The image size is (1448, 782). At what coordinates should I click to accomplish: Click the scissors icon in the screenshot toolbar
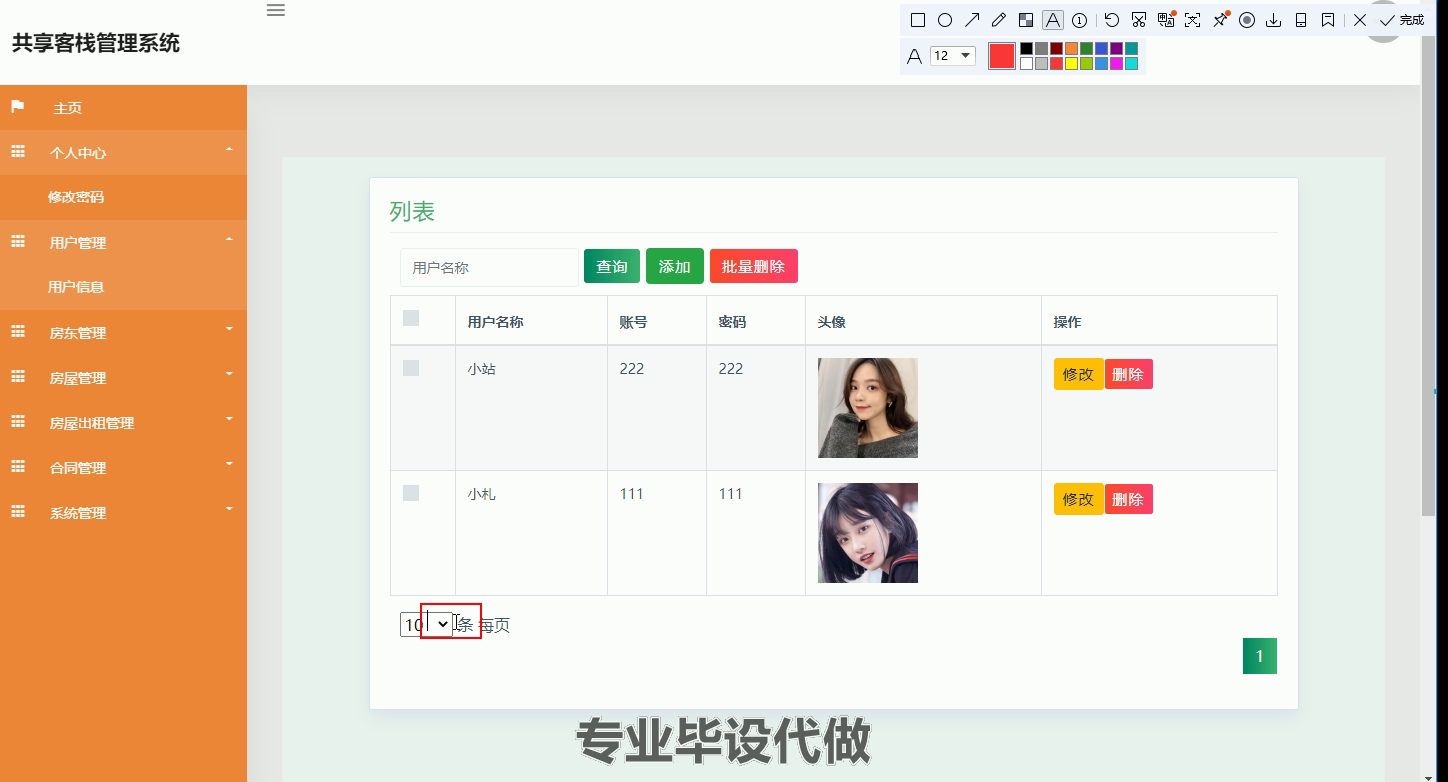tap(1139, 20)
